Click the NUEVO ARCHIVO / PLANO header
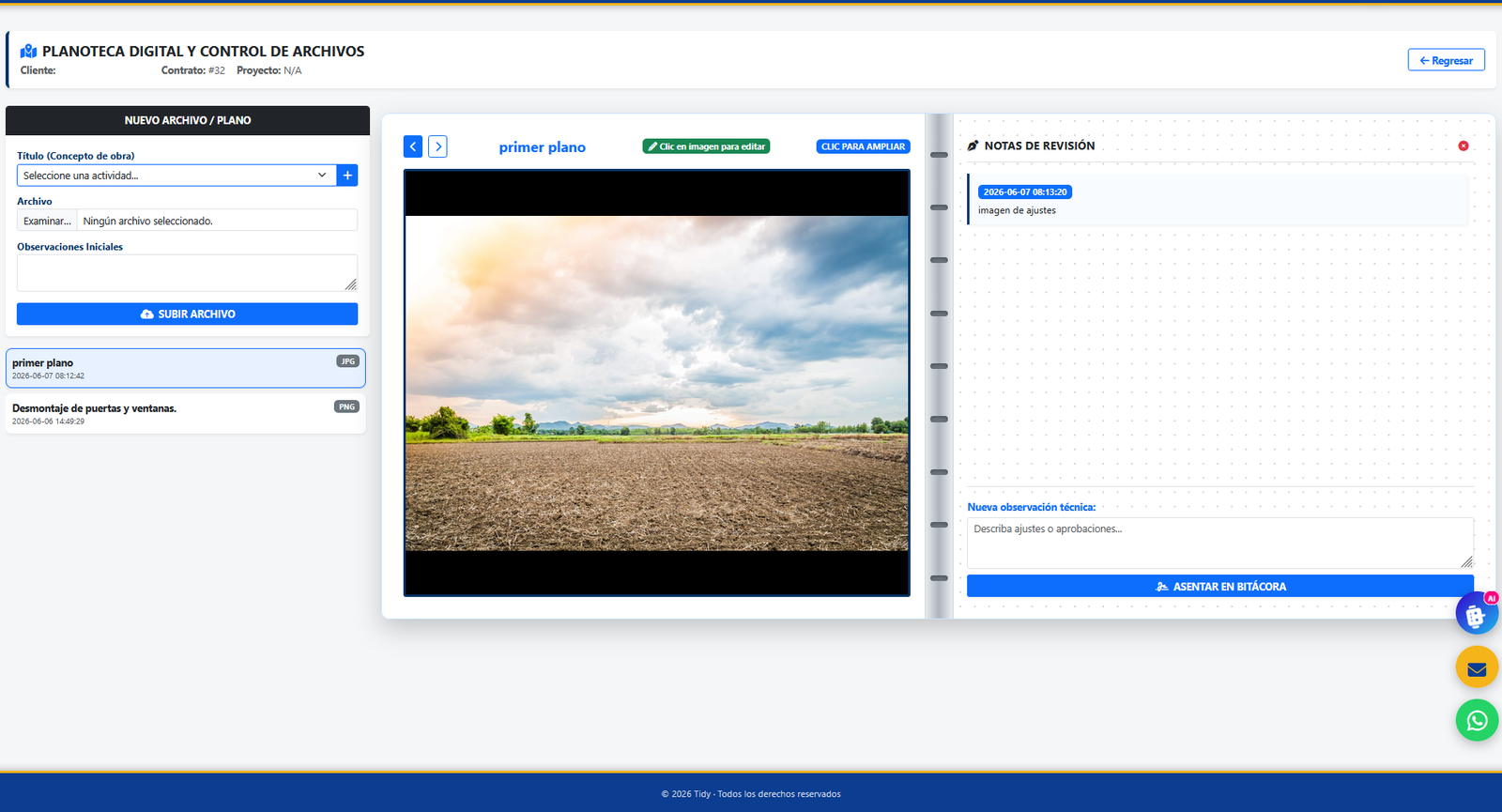The width and height of the screenshot is (1502, 812). (188, 120)
